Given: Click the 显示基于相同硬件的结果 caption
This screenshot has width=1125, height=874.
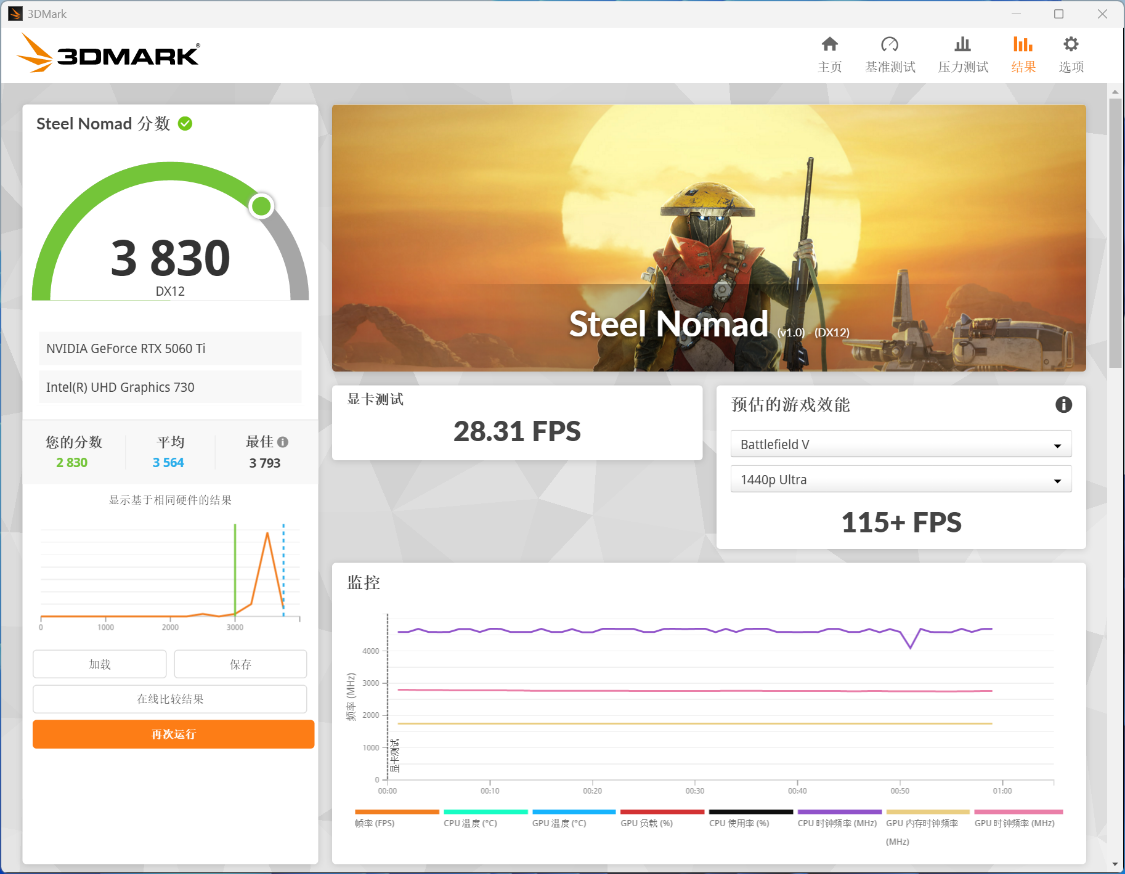Looking at the screenshot, I should click(x=170, y=500).
